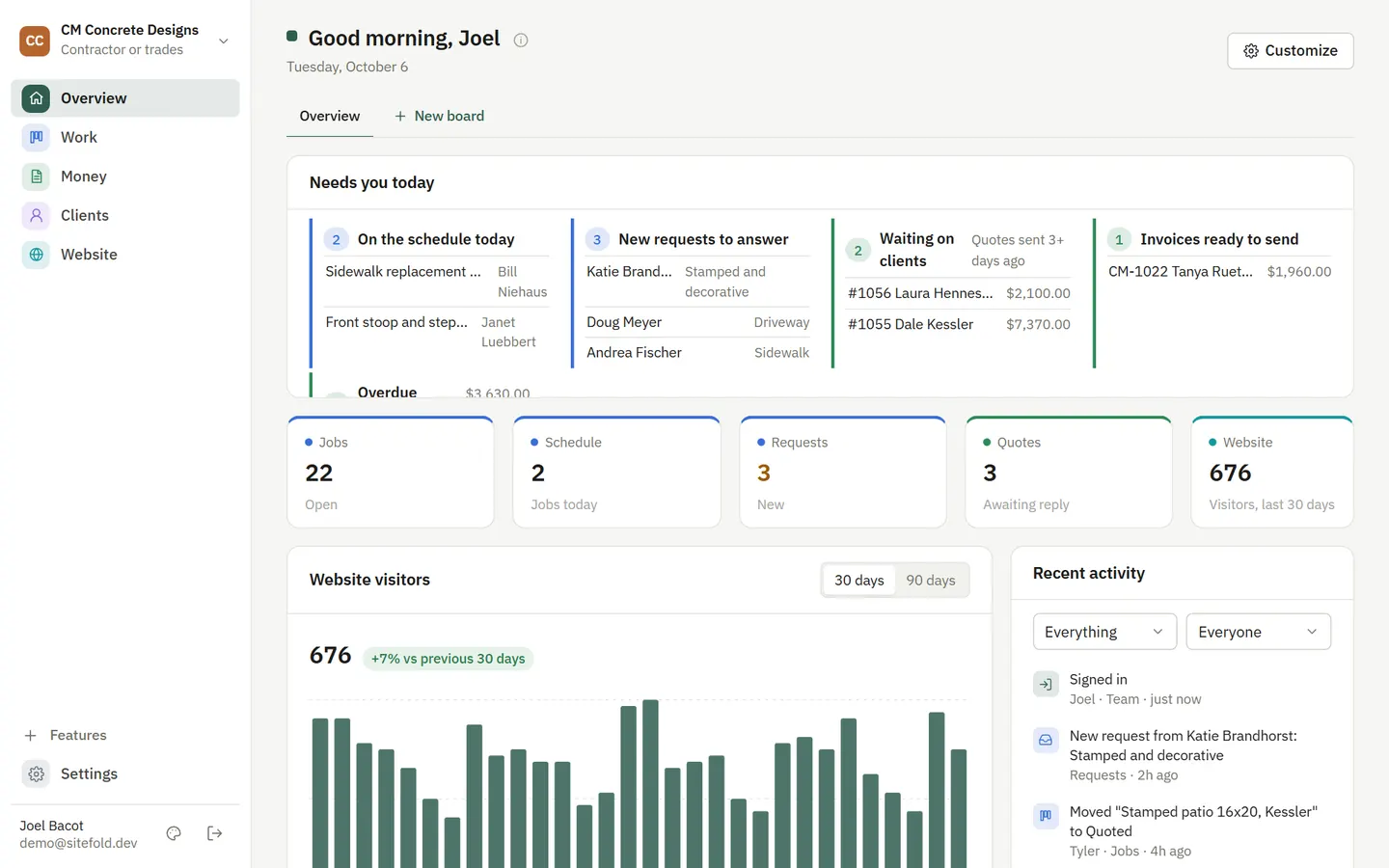Image resolution: width=1389 pixels, height=868 pixels.
Task: Select the Overview board tab
Action: 330,116
